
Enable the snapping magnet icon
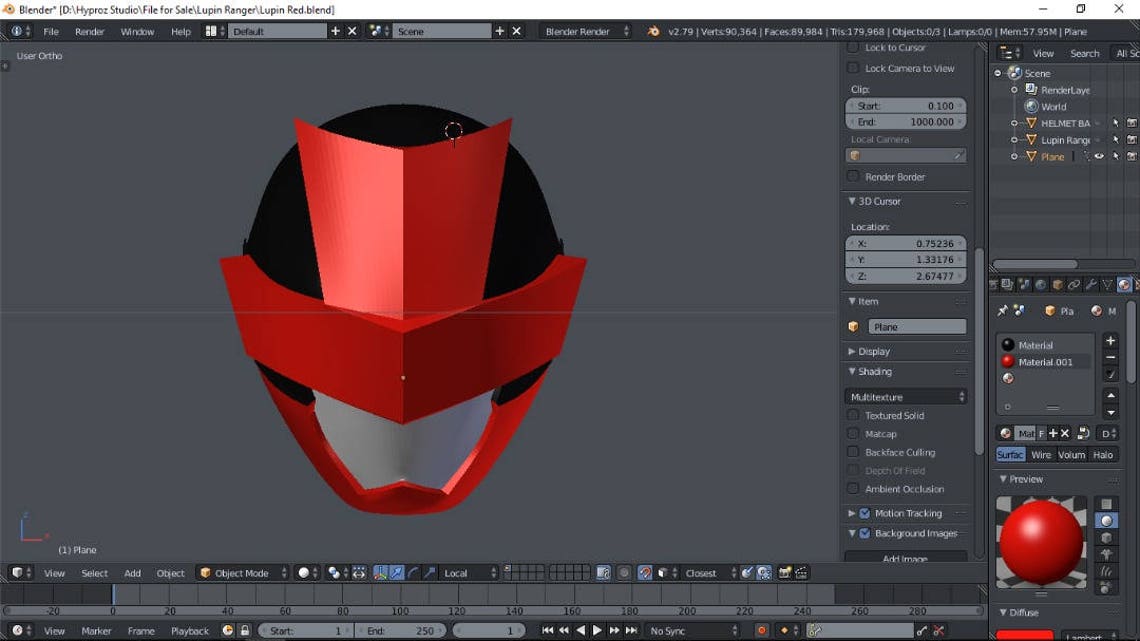click(x=645, y=573)
